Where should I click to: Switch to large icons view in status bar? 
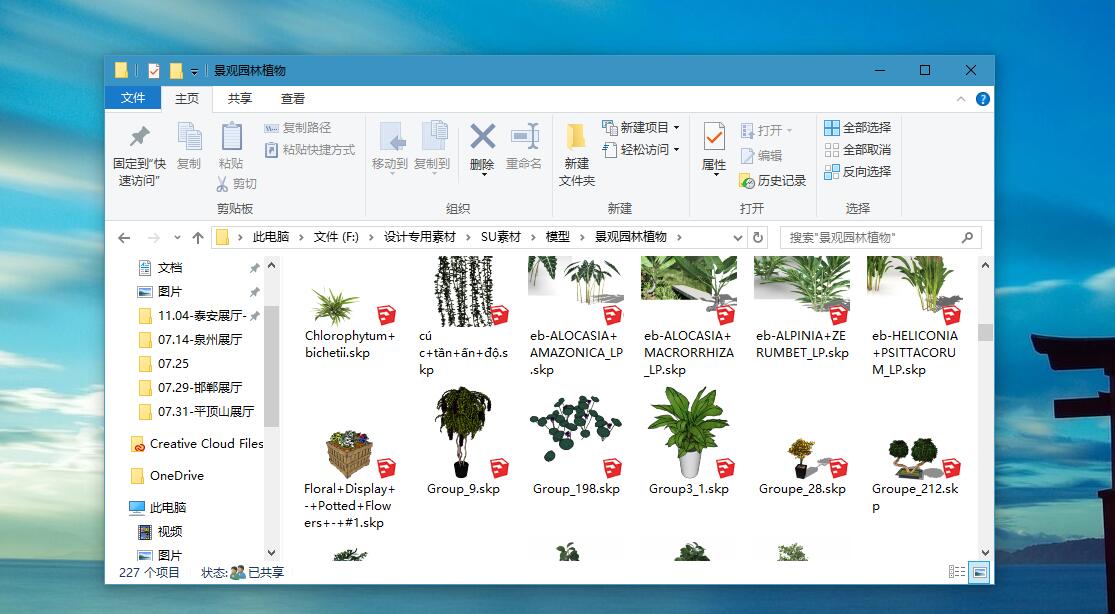click(x=979, y=572)
